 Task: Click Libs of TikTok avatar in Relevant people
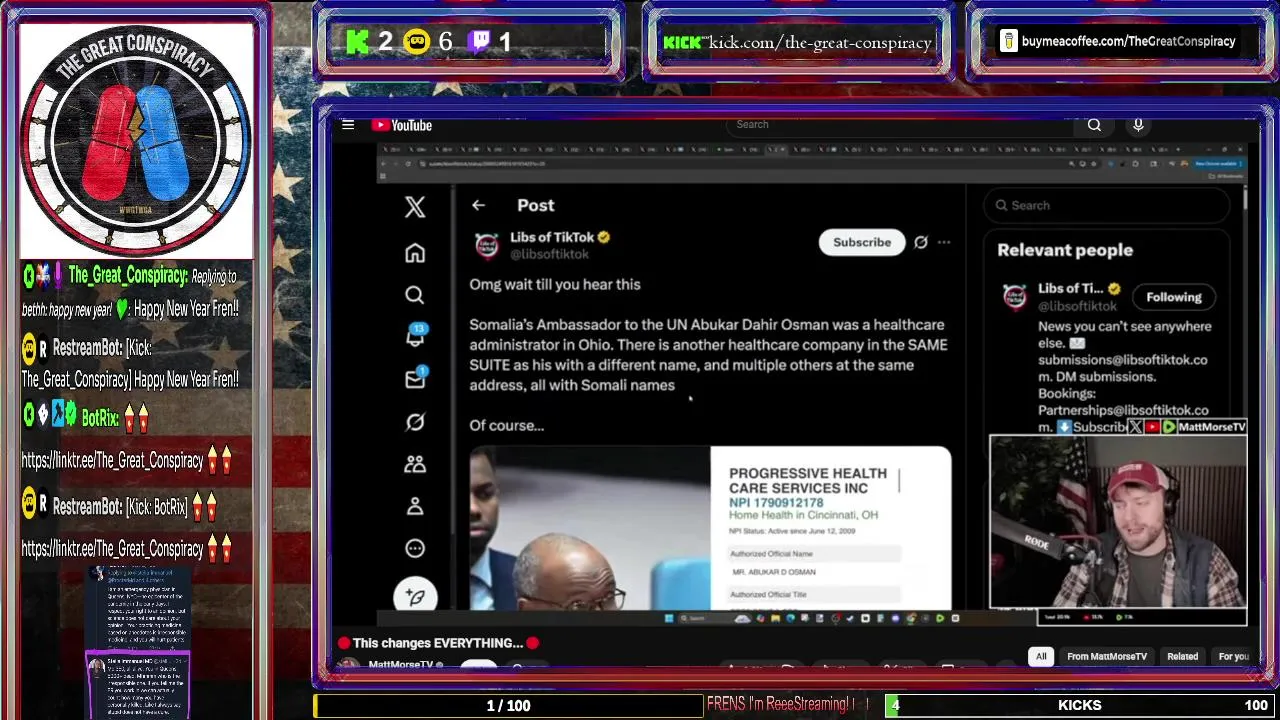click(1015, 297)
